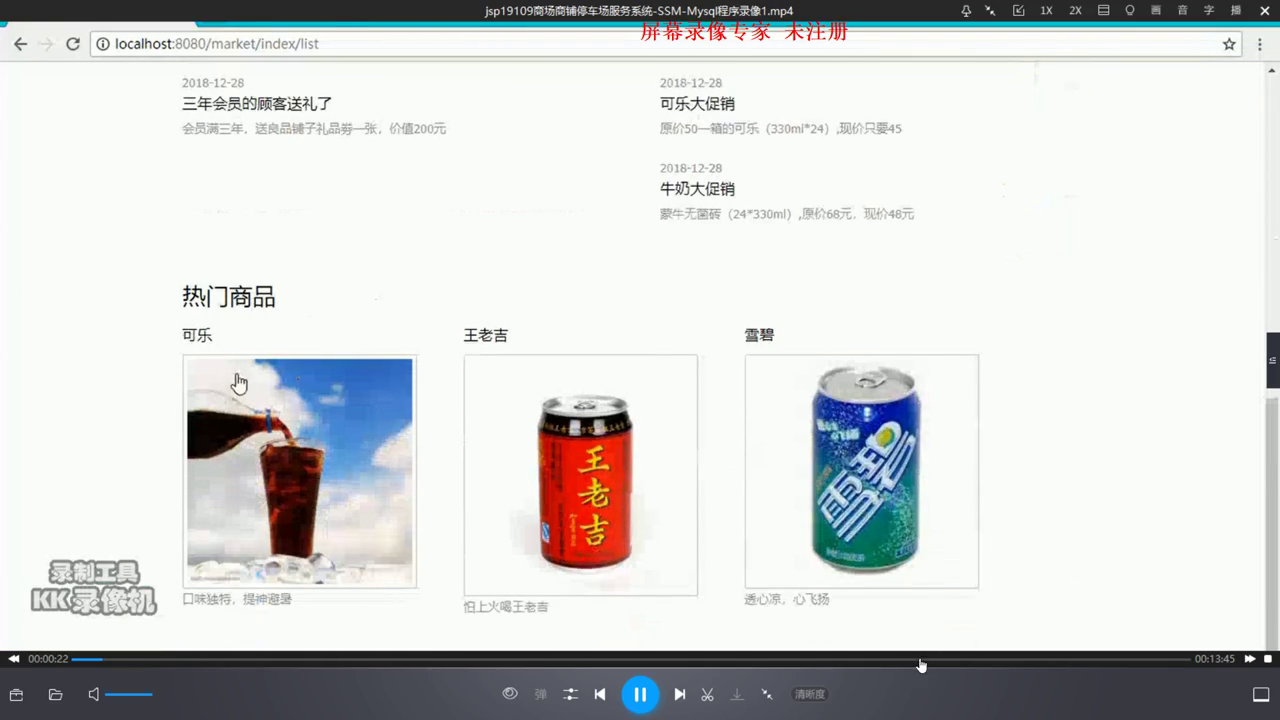Reload the localhost market page
The width and height of the screenshot is (1280, 720).
pyautogui.click(x=72, y=44)
